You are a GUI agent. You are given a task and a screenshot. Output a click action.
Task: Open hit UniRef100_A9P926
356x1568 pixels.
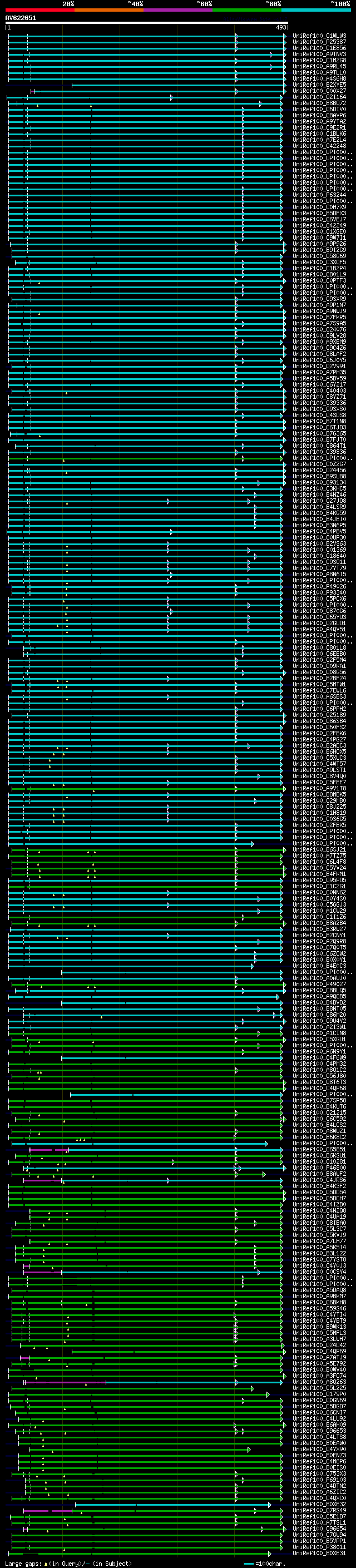(319, 244)
